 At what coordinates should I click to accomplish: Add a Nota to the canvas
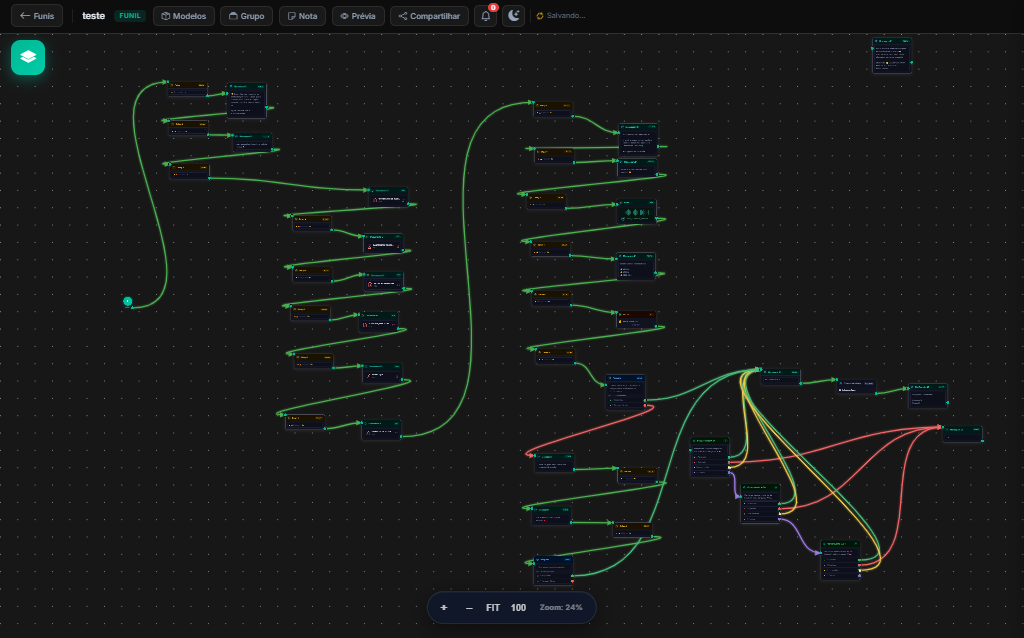302,16
